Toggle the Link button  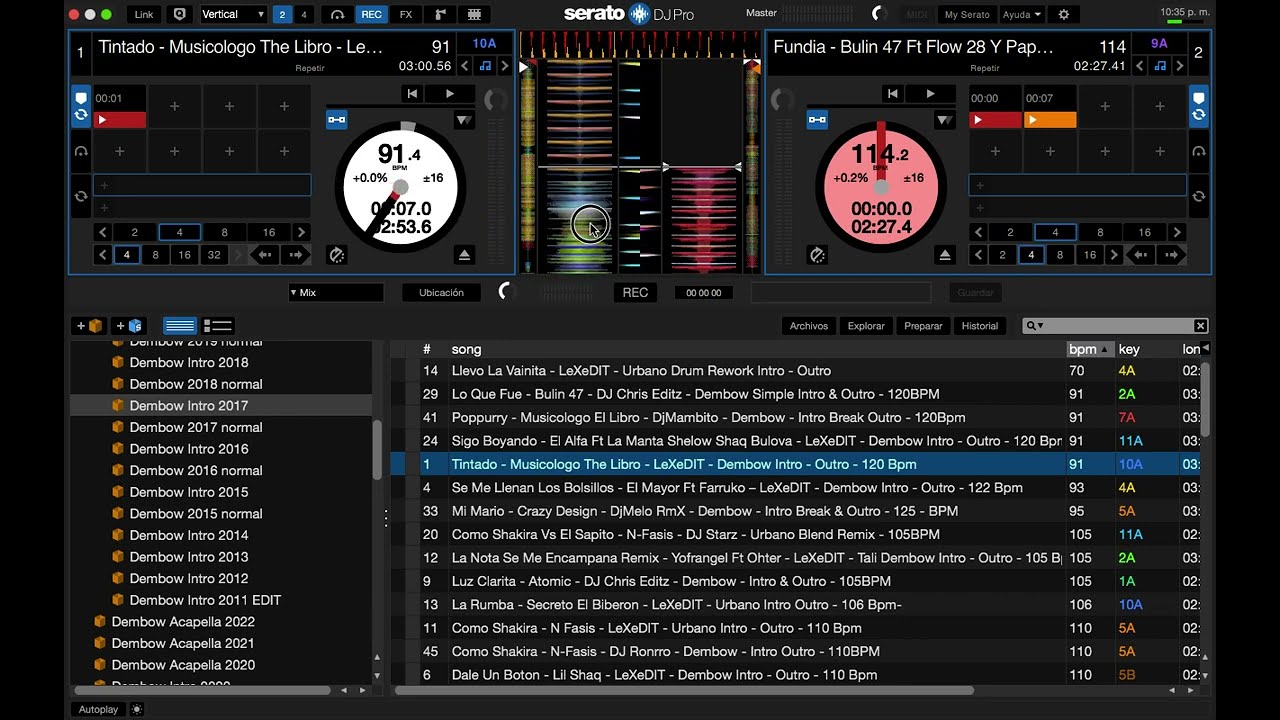tap(144, 14)
